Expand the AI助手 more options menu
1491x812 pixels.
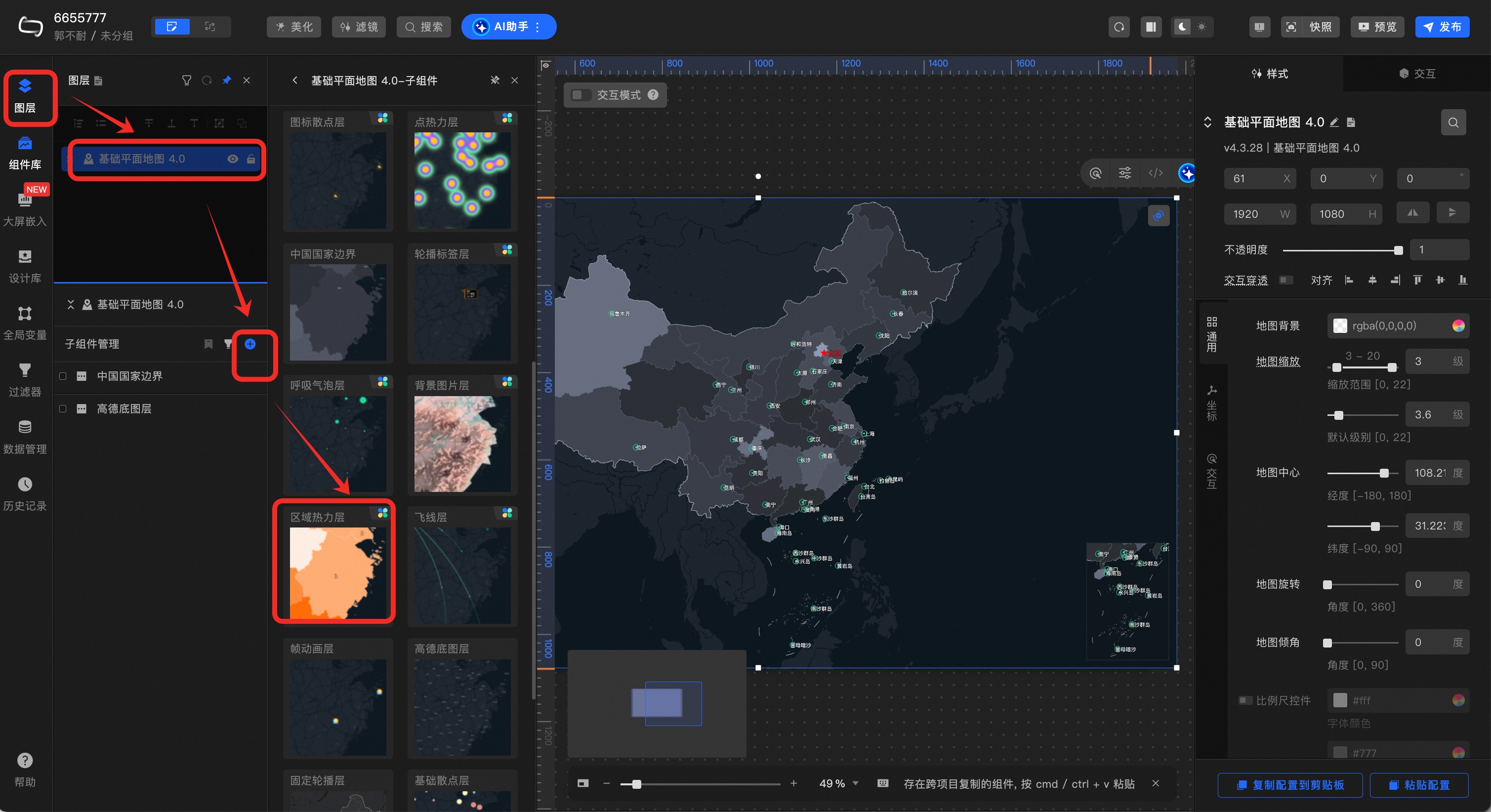click(x=538, y=27)
